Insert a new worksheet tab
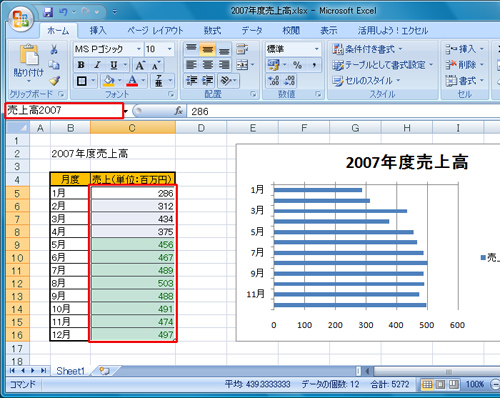The width and height of the screenshot is (500, 398). click(x=105, y=371)
